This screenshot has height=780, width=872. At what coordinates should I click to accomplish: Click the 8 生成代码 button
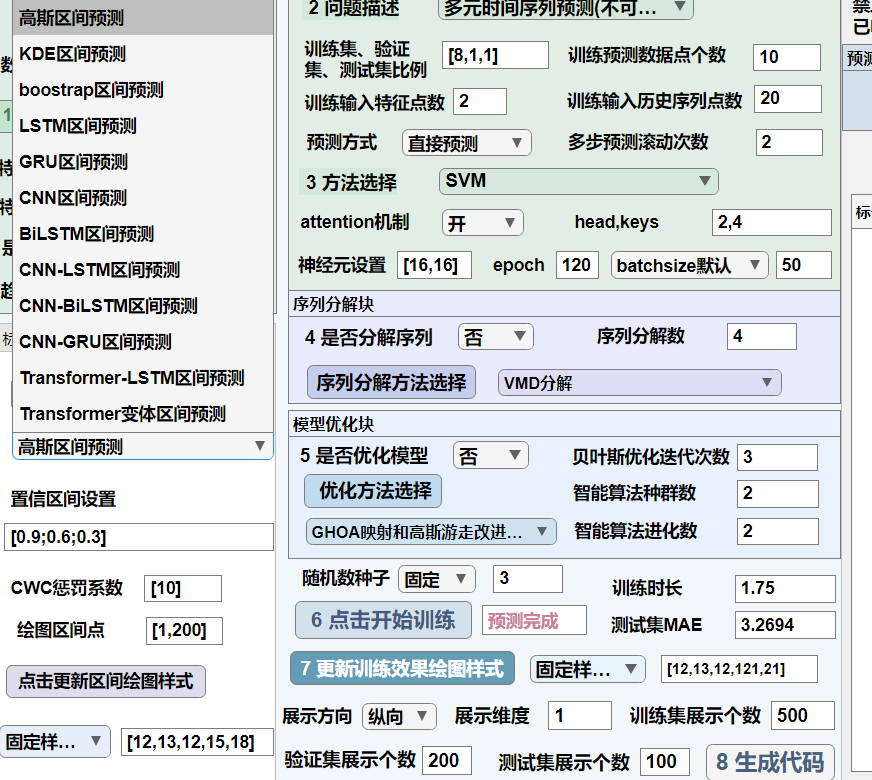tap(770, 762)
